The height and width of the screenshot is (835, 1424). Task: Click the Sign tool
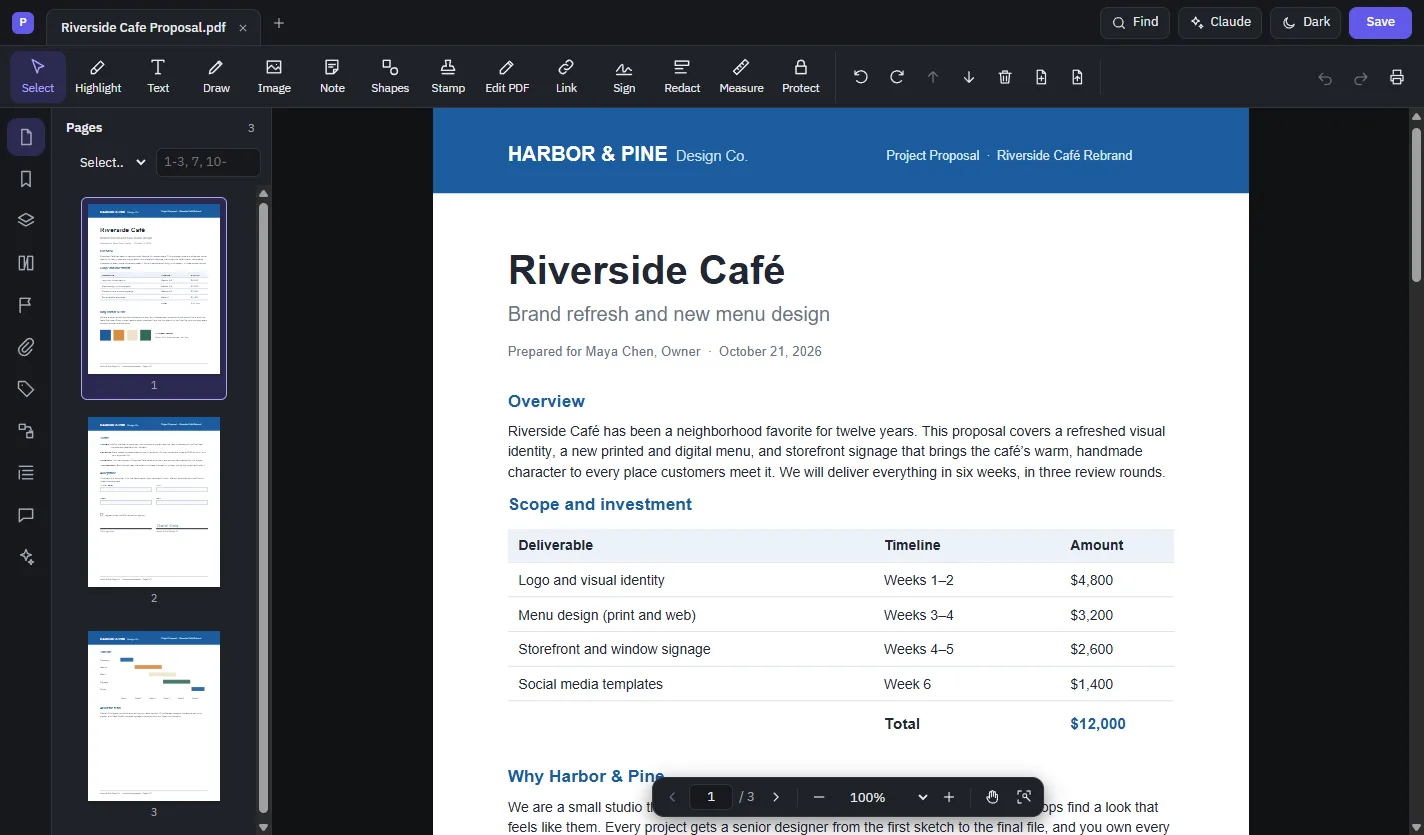point(624,77)
